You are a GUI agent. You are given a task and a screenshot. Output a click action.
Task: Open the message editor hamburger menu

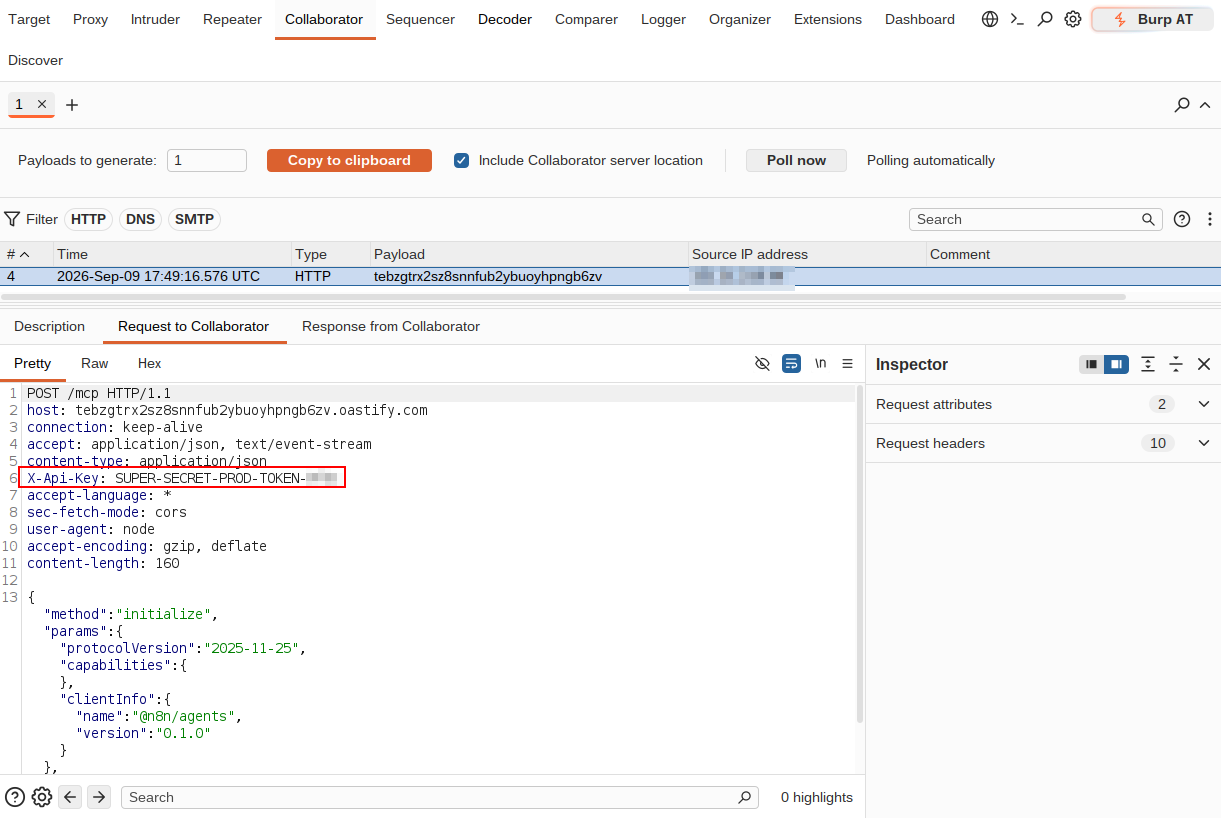(x=847, y=363)
